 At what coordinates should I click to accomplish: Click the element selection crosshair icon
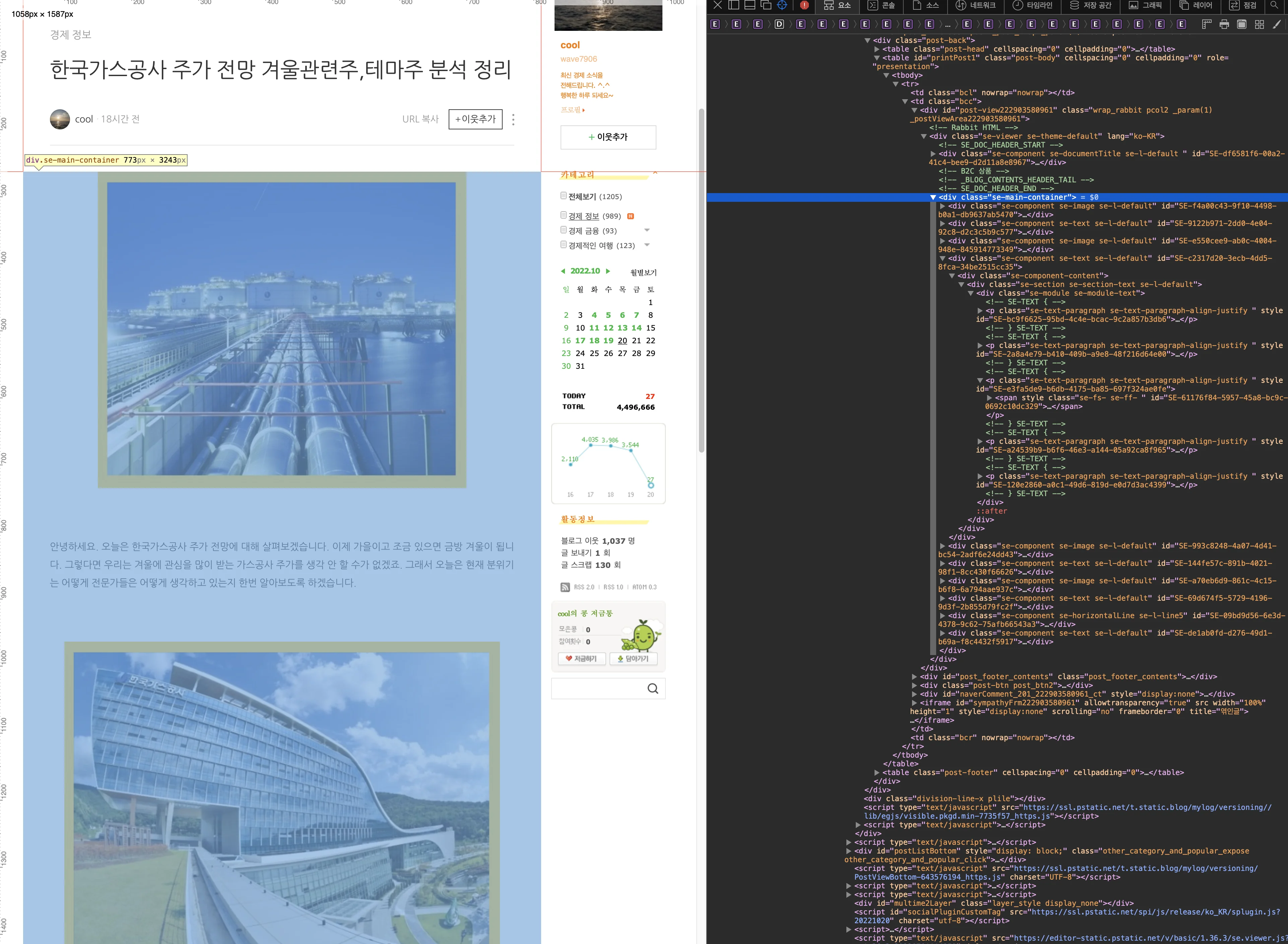coord(782,5)
